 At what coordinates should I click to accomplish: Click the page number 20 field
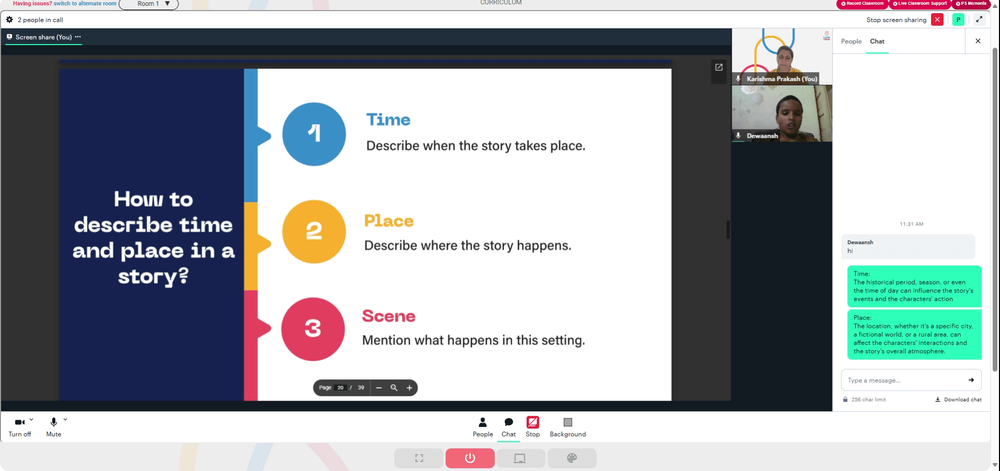pyautogui.click(x=341, y=388)
